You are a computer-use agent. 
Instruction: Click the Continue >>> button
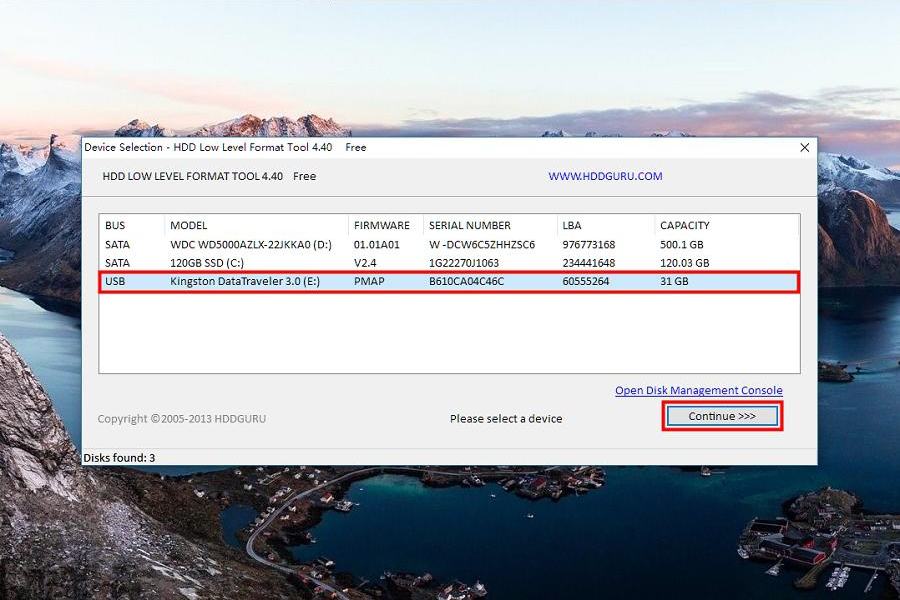point(722,416)
